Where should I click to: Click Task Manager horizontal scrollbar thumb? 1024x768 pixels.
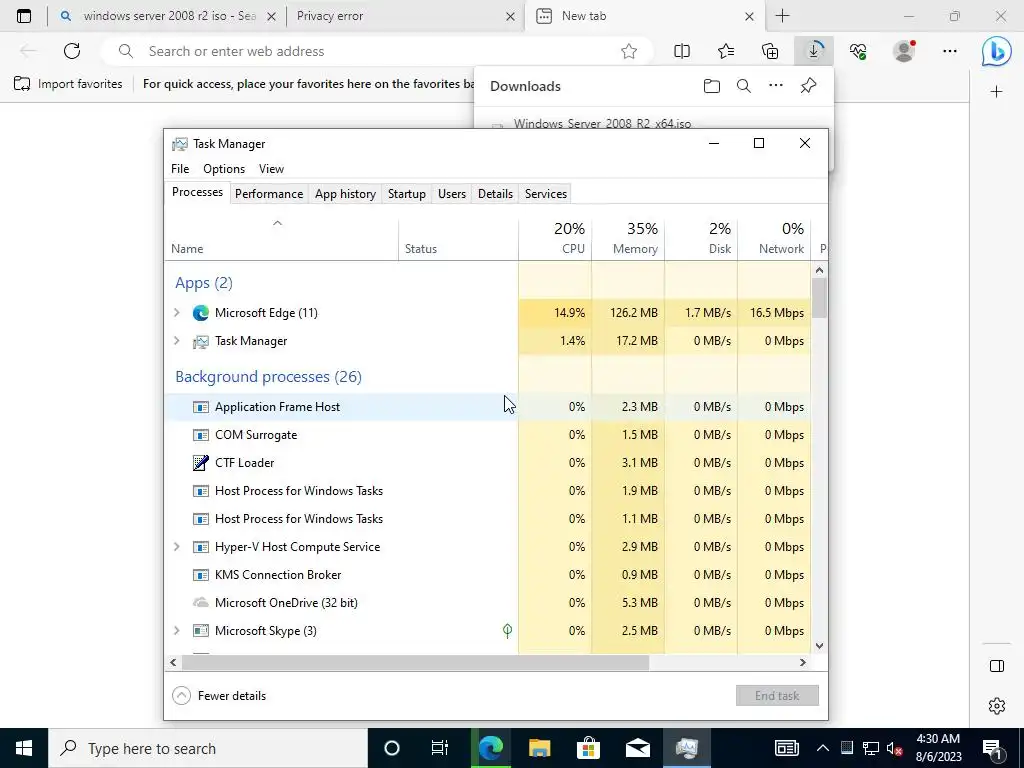pos(415,662)
